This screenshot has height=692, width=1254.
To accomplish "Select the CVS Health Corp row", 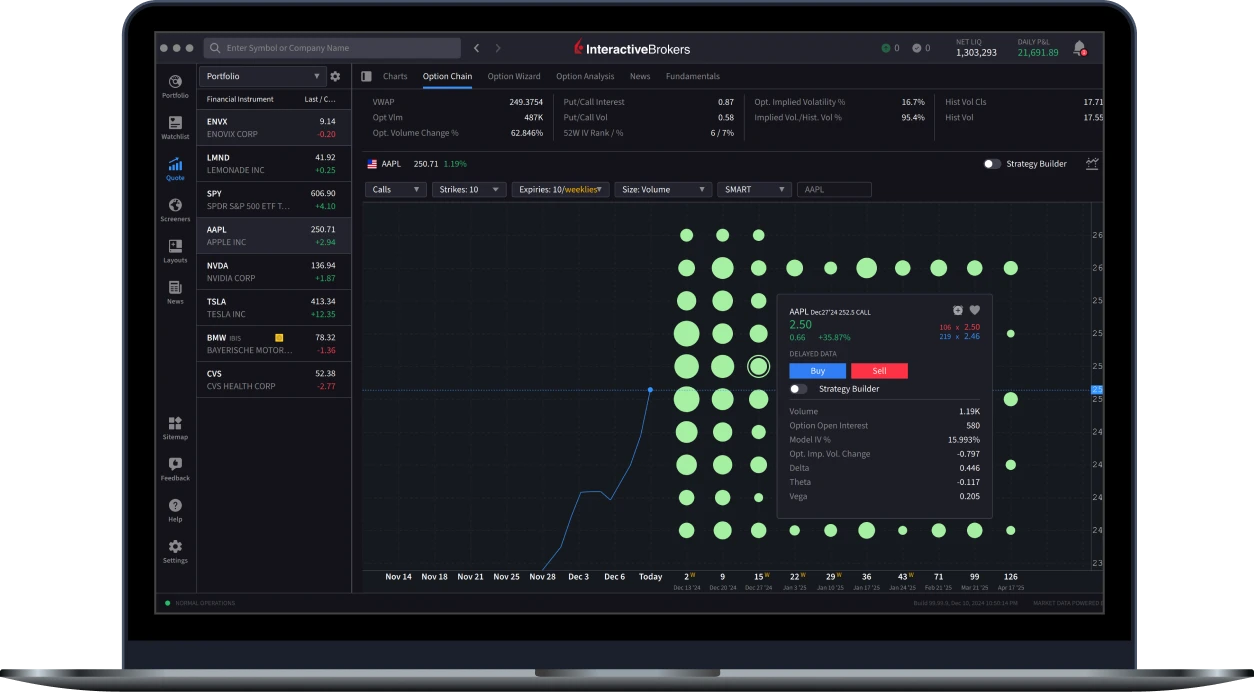I will [274, 380].
